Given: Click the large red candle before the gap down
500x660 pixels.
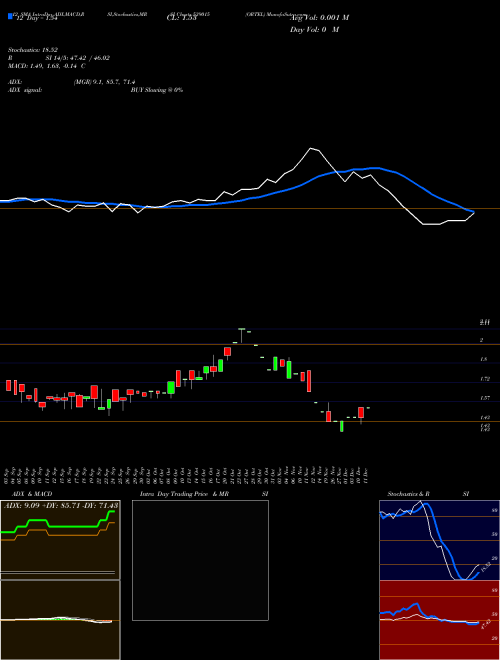Looking at the screenshot, I should (x=309, y=381).
